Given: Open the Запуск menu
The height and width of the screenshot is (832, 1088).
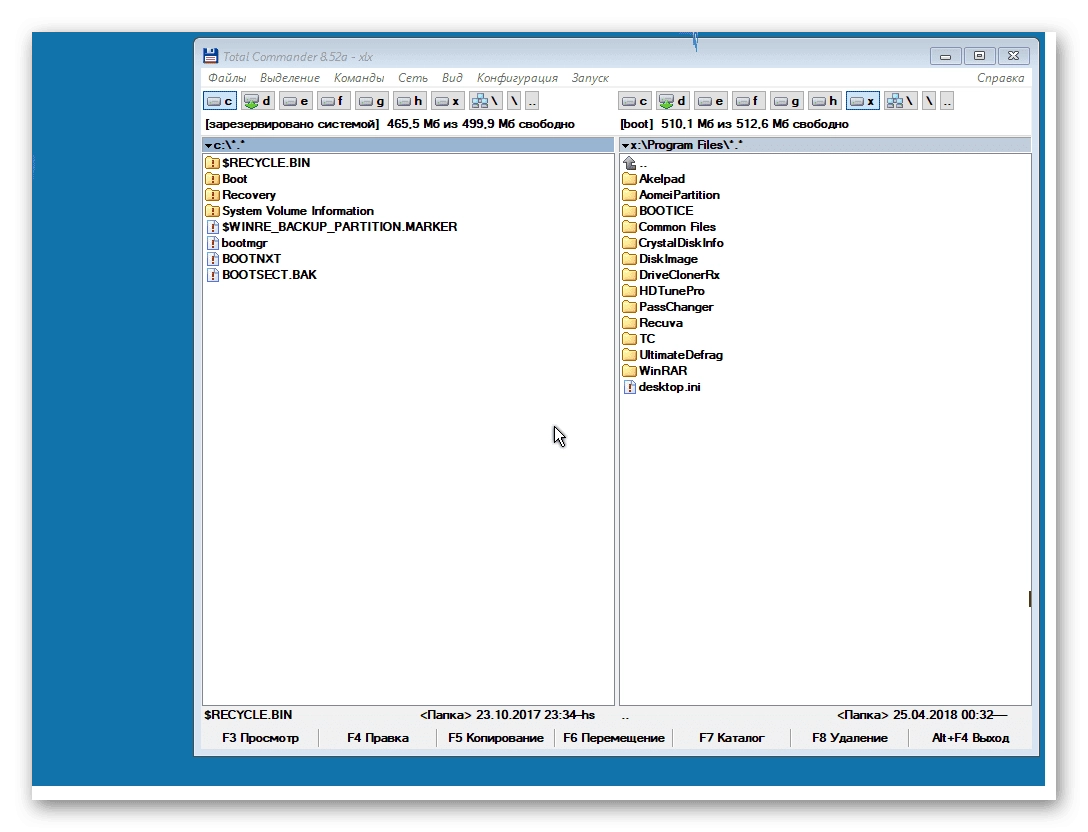Looking at the screenshot, I should coord(590,78).
